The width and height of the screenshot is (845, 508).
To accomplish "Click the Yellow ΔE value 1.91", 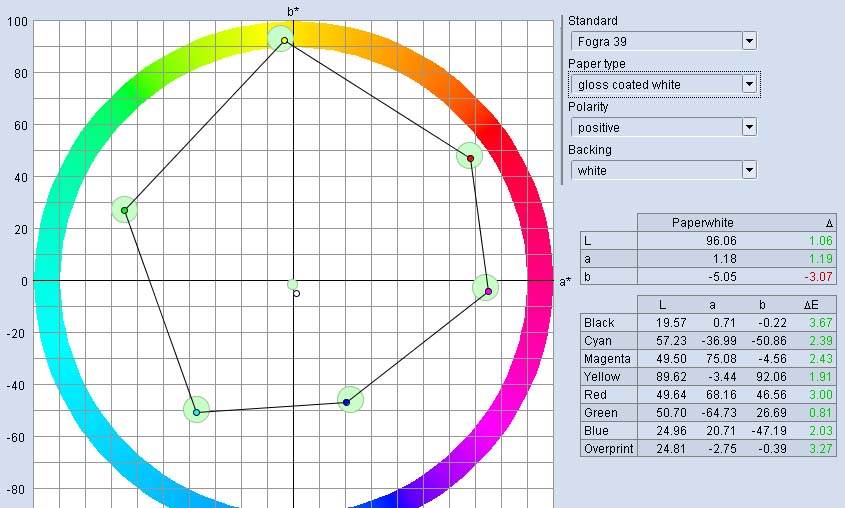I will click(815, 377).
